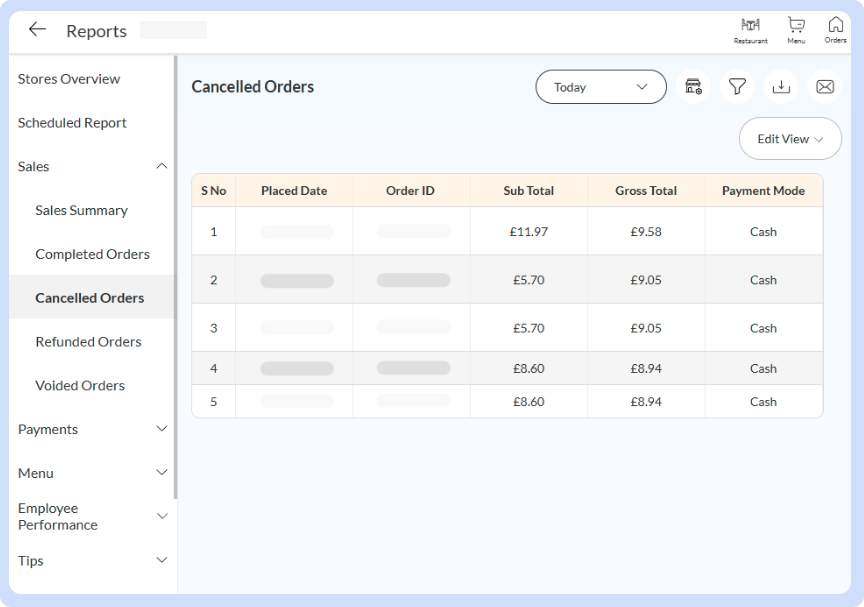This screenshot has height=607, width=864.
Task: Open the Restaurant section icon
Action: pyautogui.click(x=750, y=29)
